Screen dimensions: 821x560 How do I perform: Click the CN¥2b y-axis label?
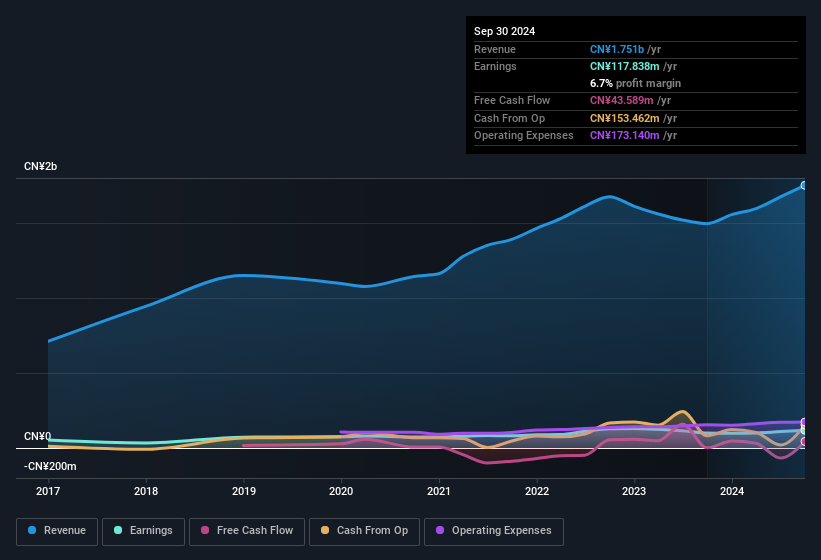(x=40, y=166)
